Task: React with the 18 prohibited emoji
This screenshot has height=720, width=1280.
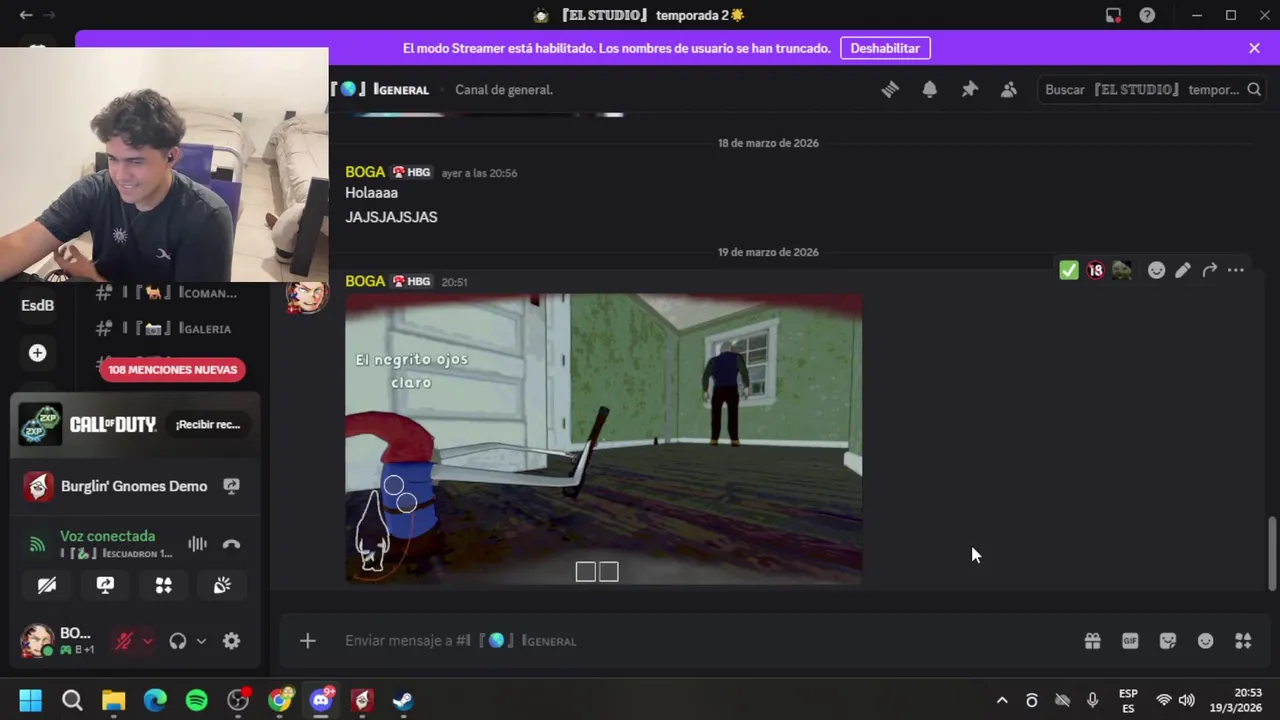Action: click(1095, 270)
